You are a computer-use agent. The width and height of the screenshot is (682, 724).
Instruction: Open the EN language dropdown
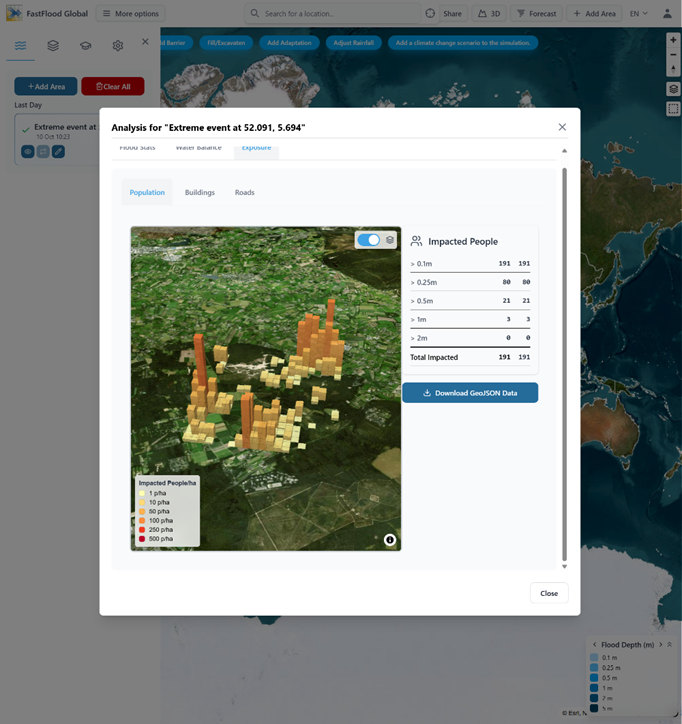pyautogui.click(x=638, y=14)
